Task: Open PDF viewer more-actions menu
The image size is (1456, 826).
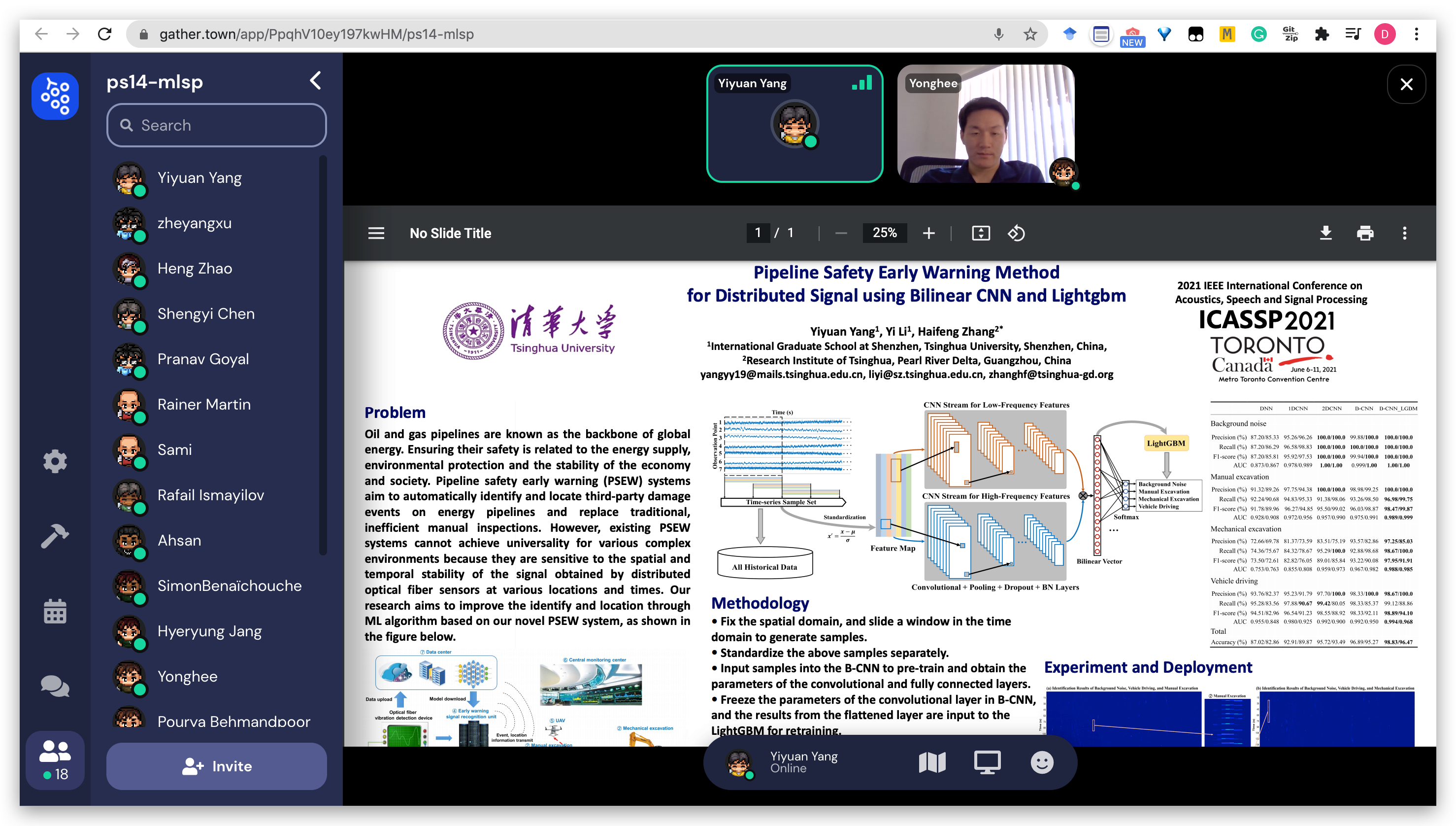Action: pos(1404,233)
